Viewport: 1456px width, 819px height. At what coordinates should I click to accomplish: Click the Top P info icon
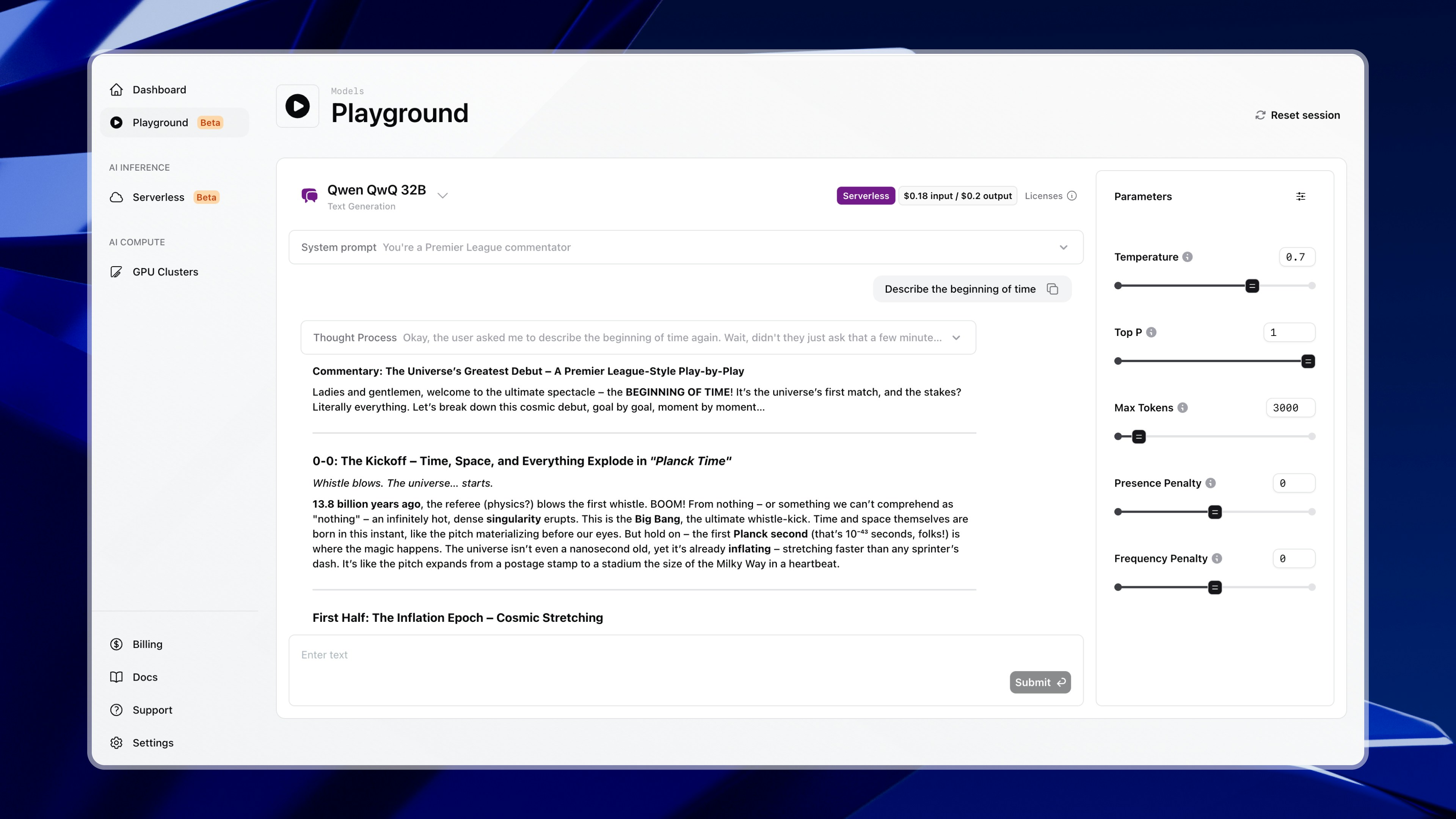coord(1152,333)
